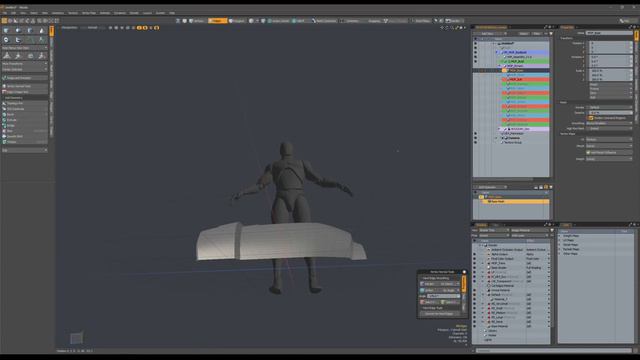Select the red highlighted item in Item List

click(525, 79)
